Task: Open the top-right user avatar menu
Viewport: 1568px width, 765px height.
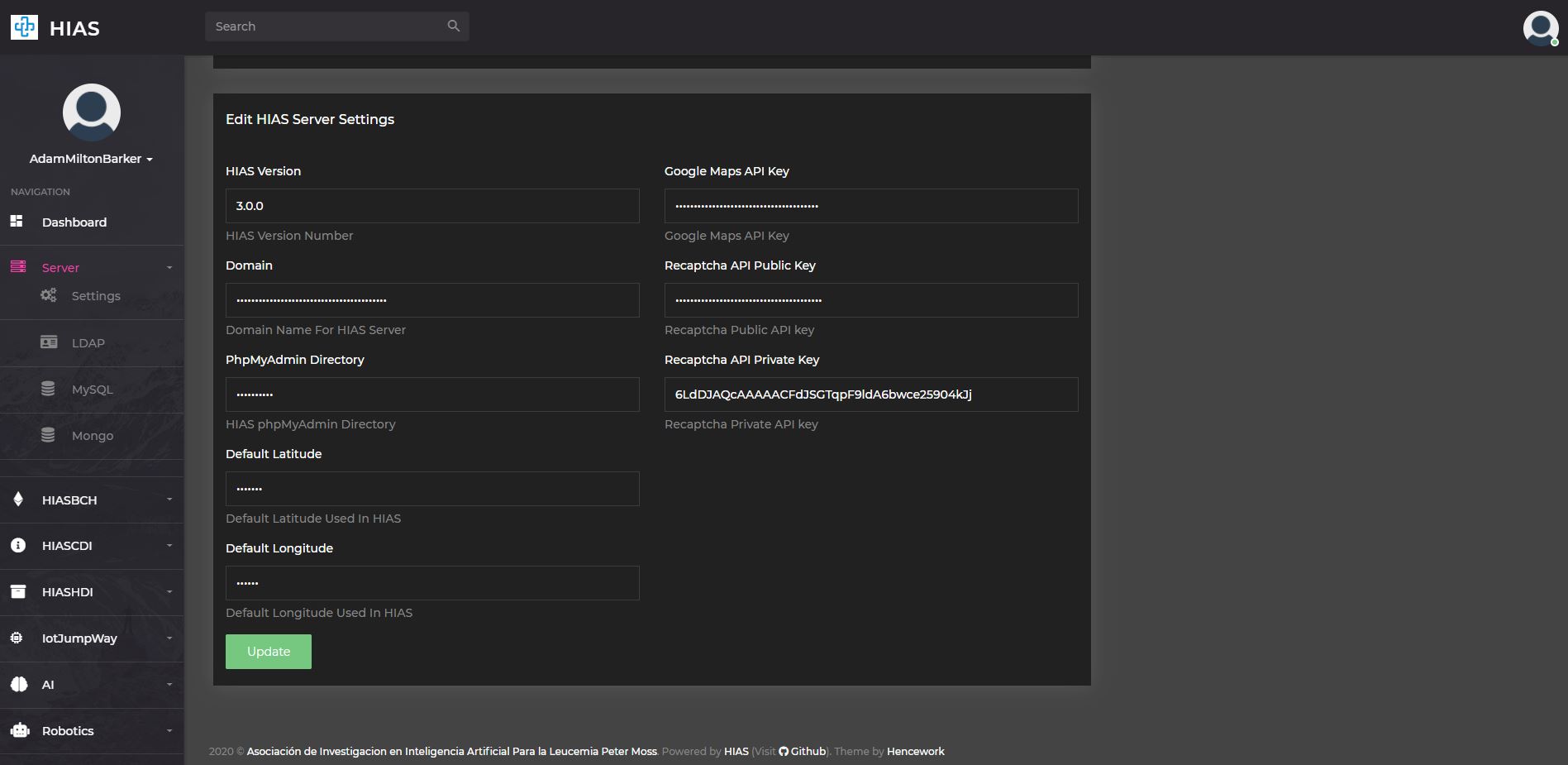Action: (1541, 28)
